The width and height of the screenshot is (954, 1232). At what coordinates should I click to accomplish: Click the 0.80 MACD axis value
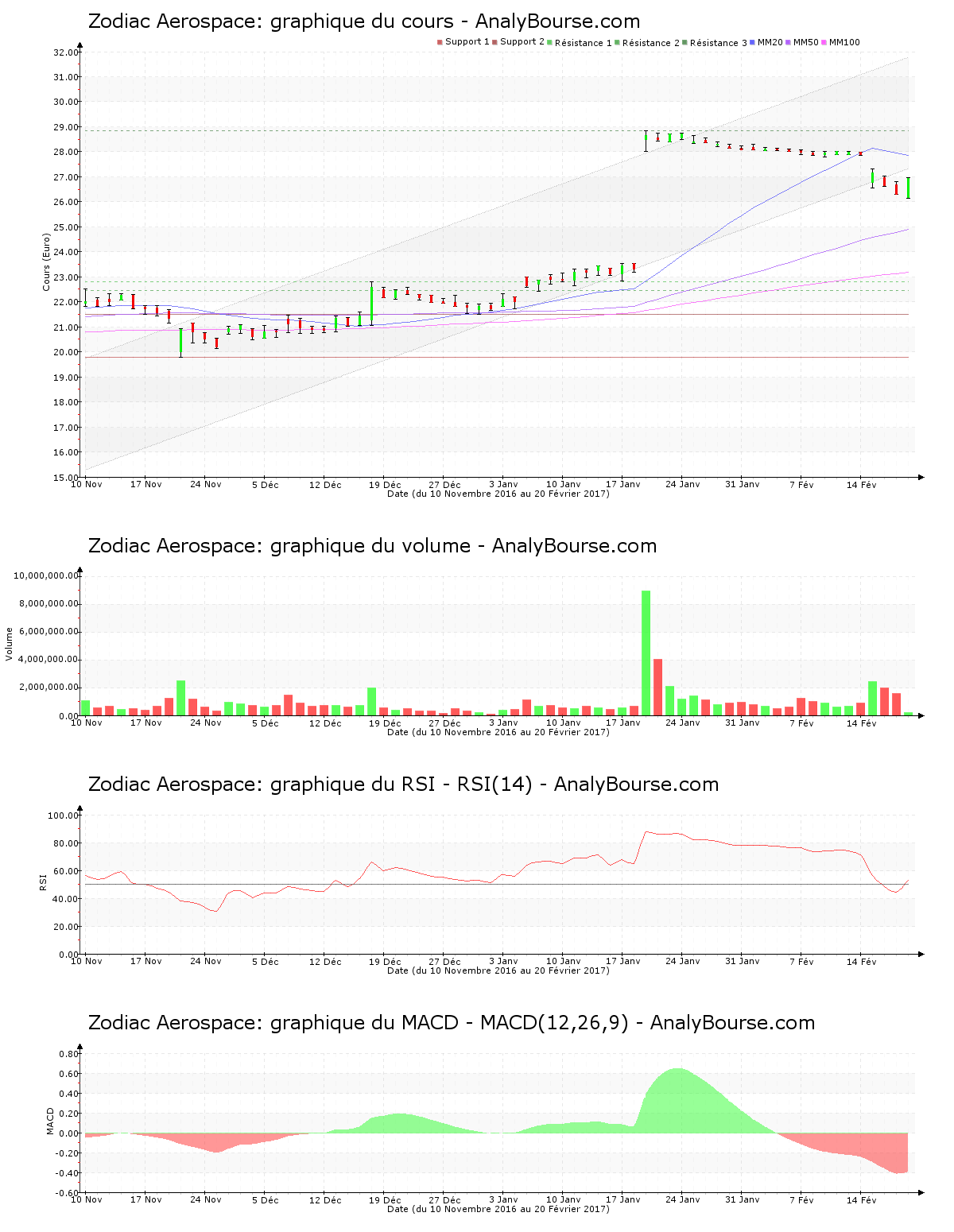[69, 1054]
